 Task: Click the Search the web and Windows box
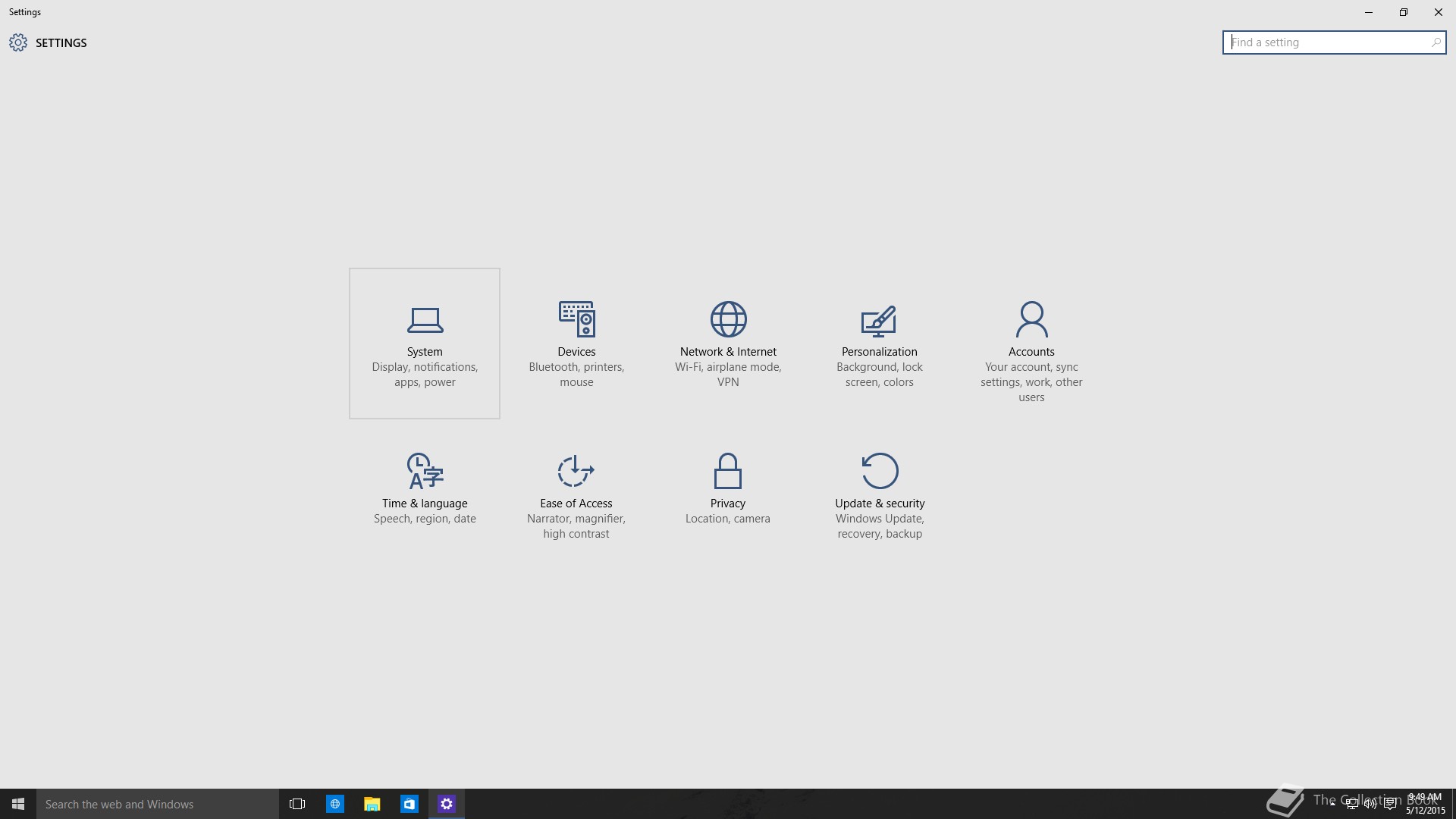[x=158, y=804]
